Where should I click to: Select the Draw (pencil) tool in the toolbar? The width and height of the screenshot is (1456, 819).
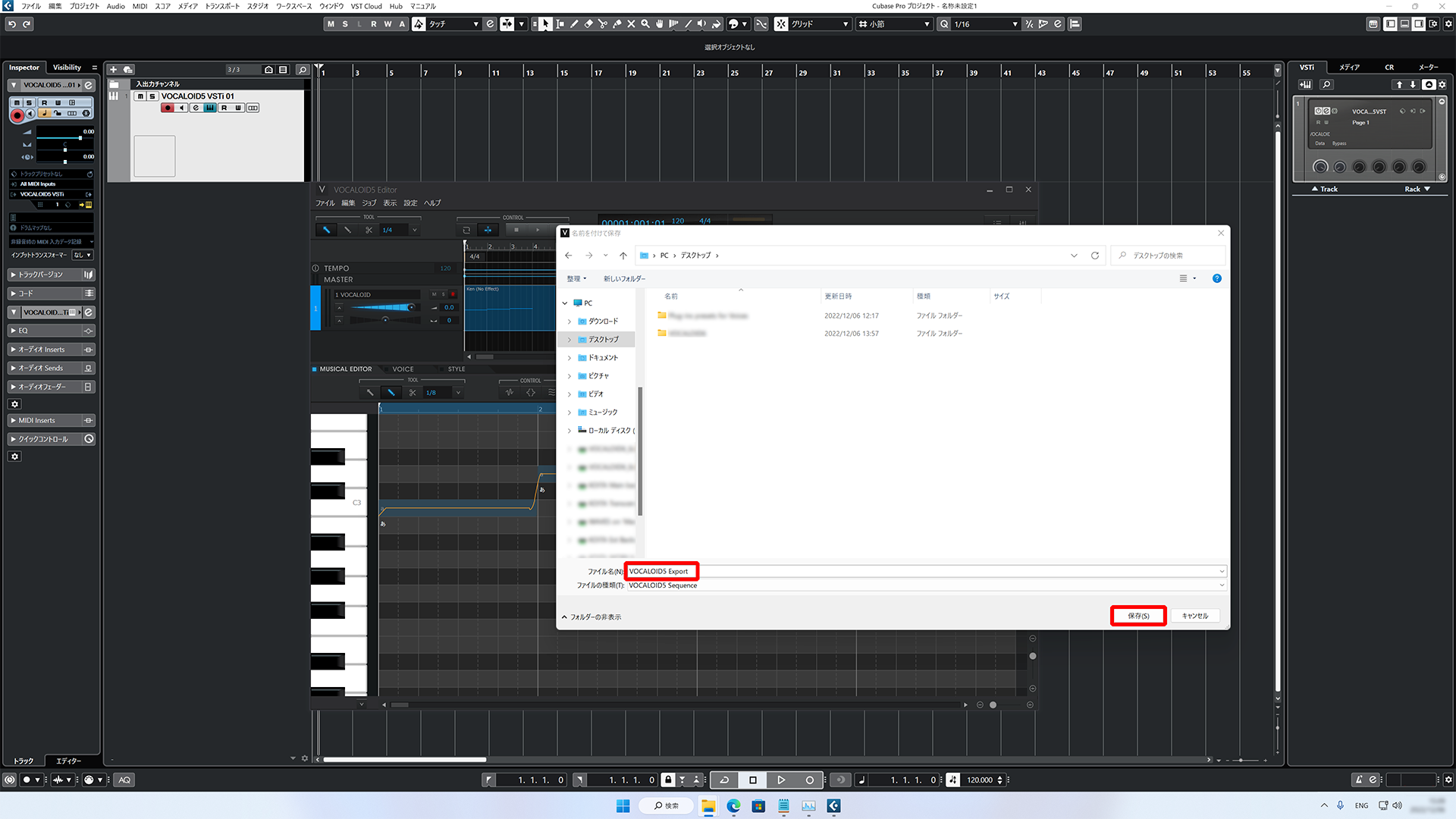574,24
